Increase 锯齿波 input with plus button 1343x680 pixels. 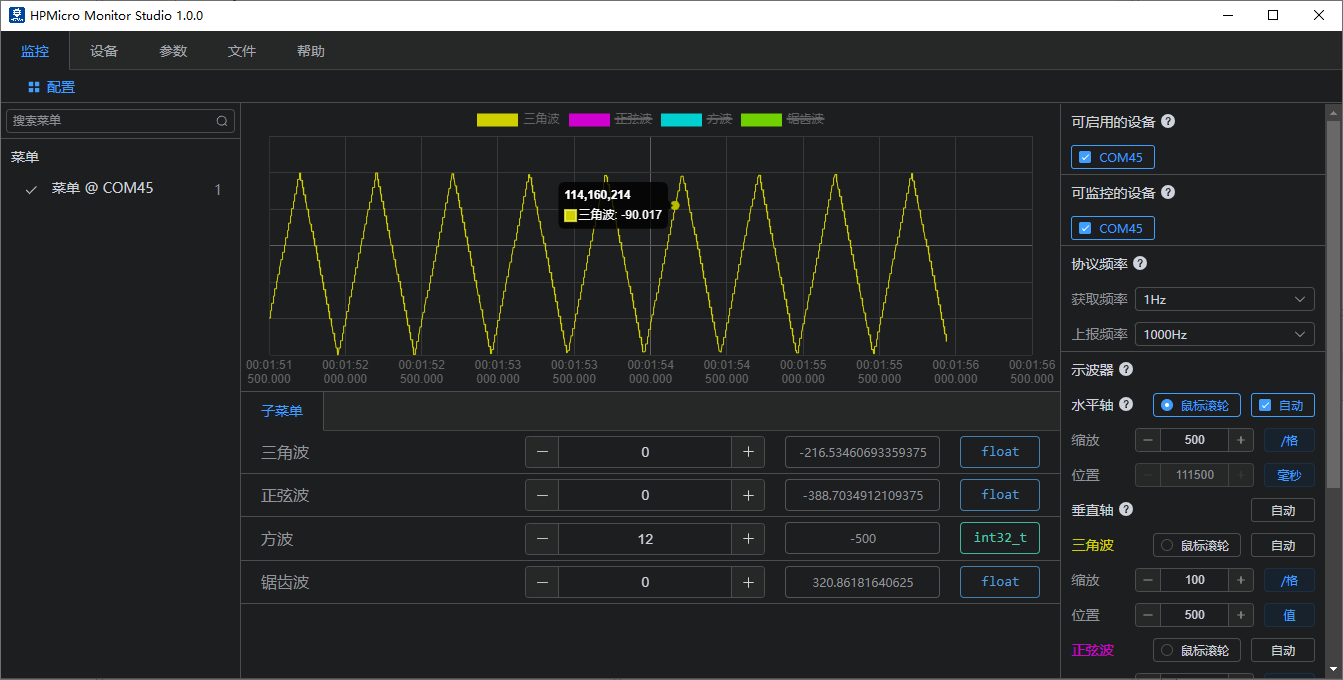point(748,582)
